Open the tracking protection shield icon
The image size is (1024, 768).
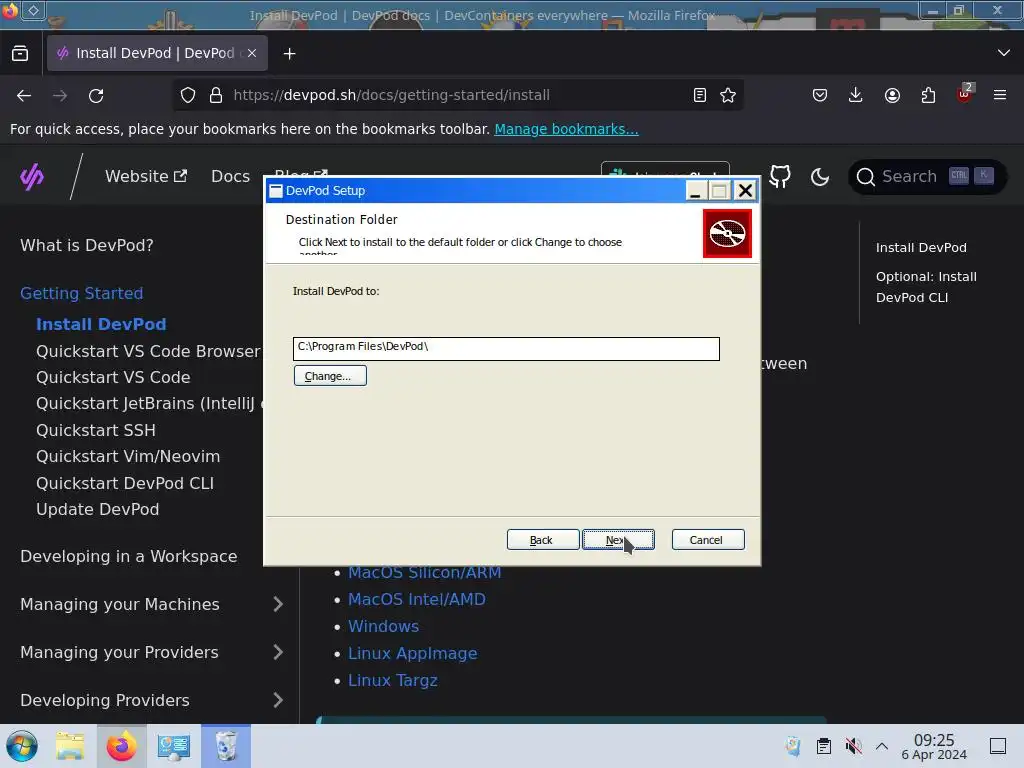(188, 95)
